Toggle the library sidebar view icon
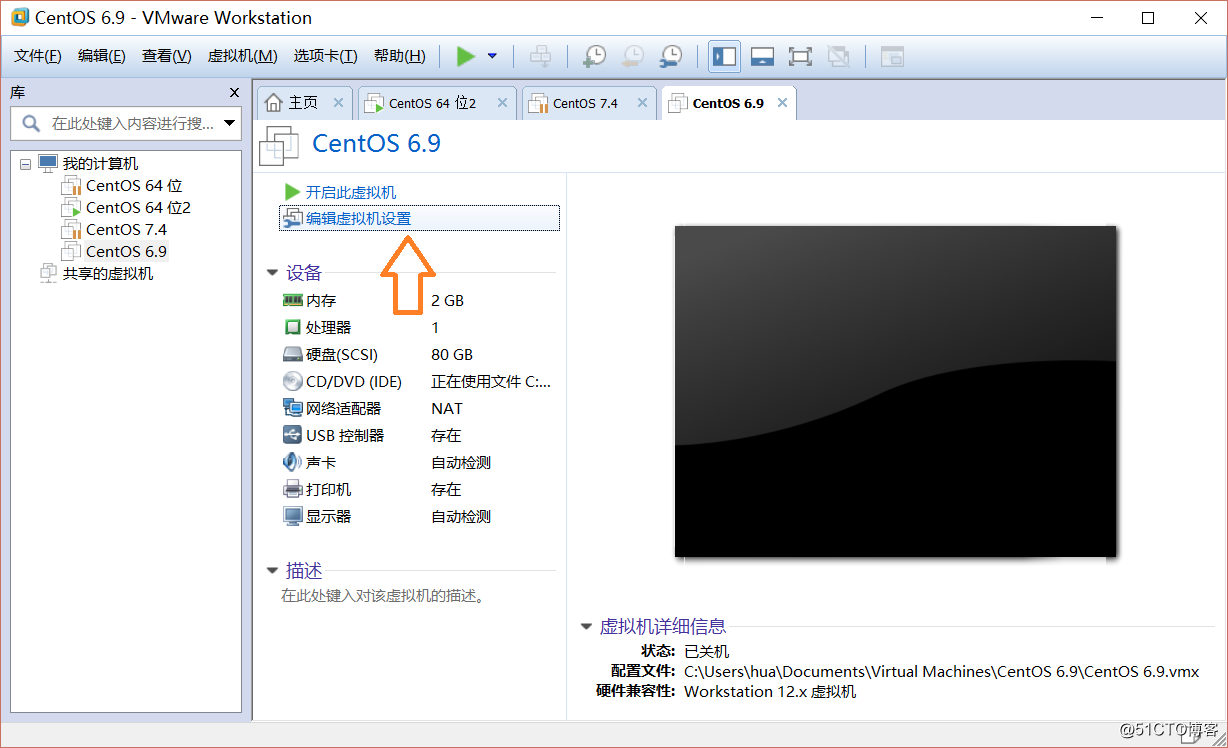Image resolution: width=1228 pixels, height=748 pixels. click(x=724, y=56)
